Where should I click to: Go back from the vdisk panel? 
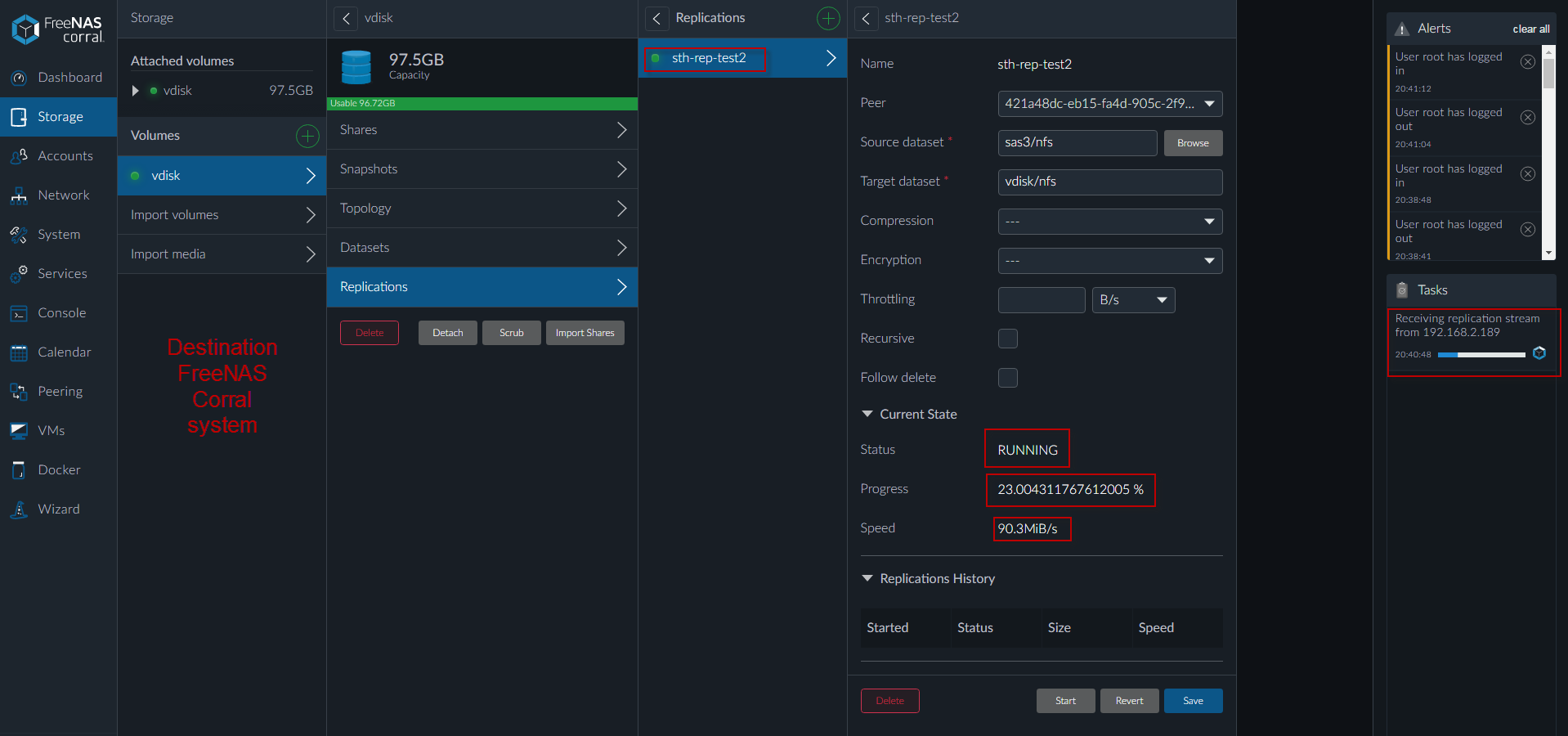(347, 18)
